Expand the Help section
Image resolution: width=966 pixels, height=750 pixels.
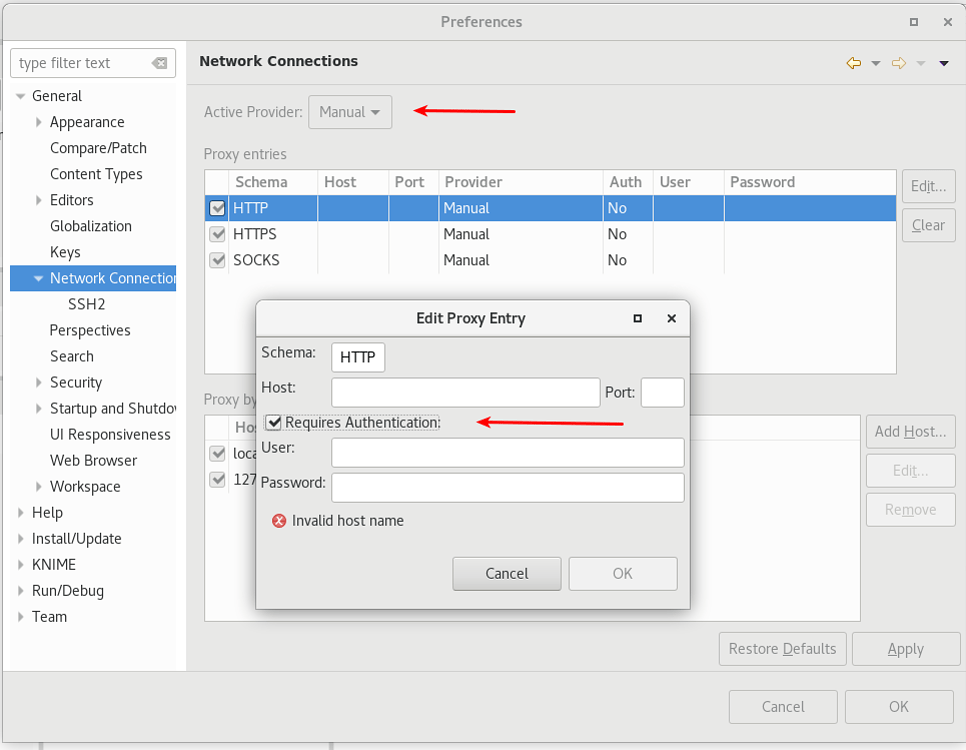21,512
